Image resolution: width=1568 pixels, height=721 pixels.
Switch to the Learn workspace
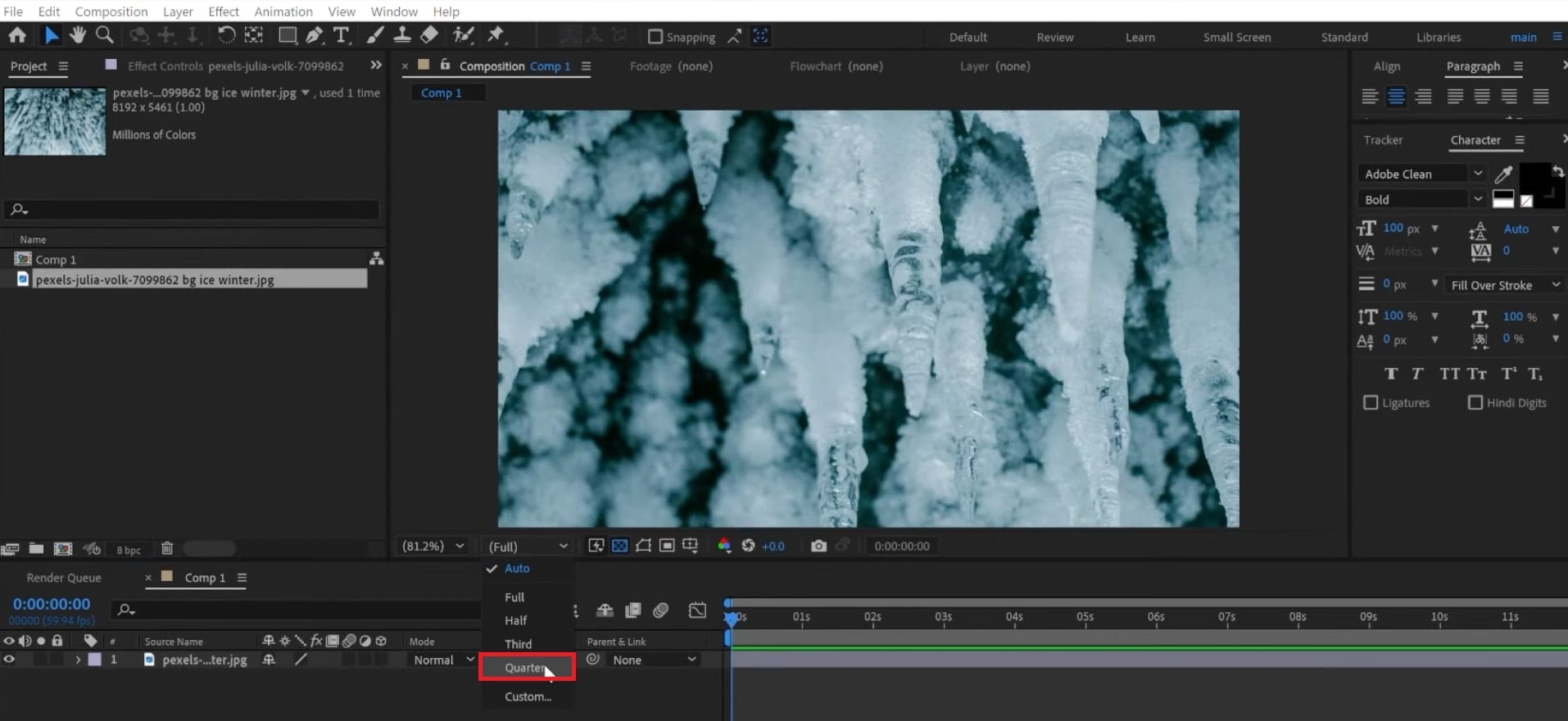pyautogui.click(x=1140, y=37)
